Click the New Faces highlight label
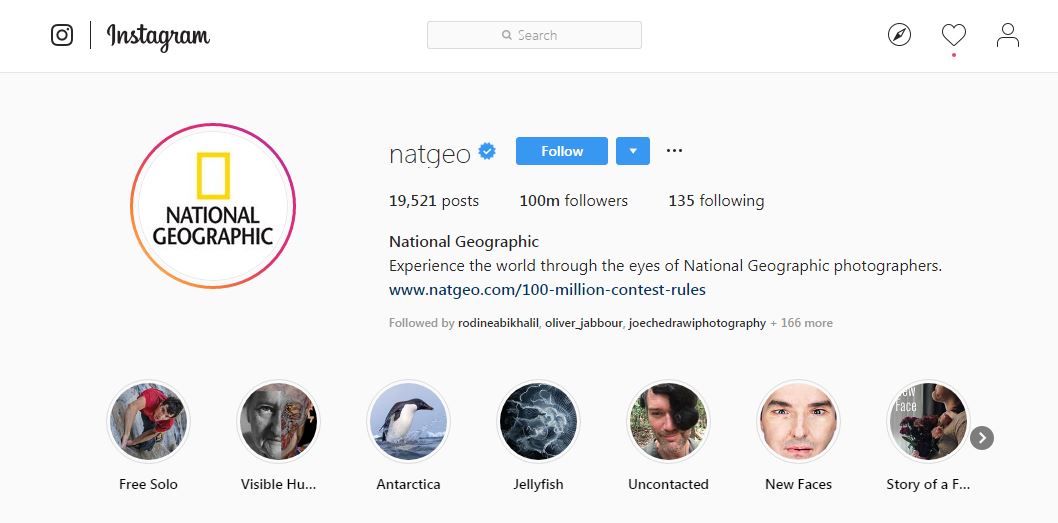Image resolution: width=1058 pixels, height=523 pixels. [x=798, y=485]
